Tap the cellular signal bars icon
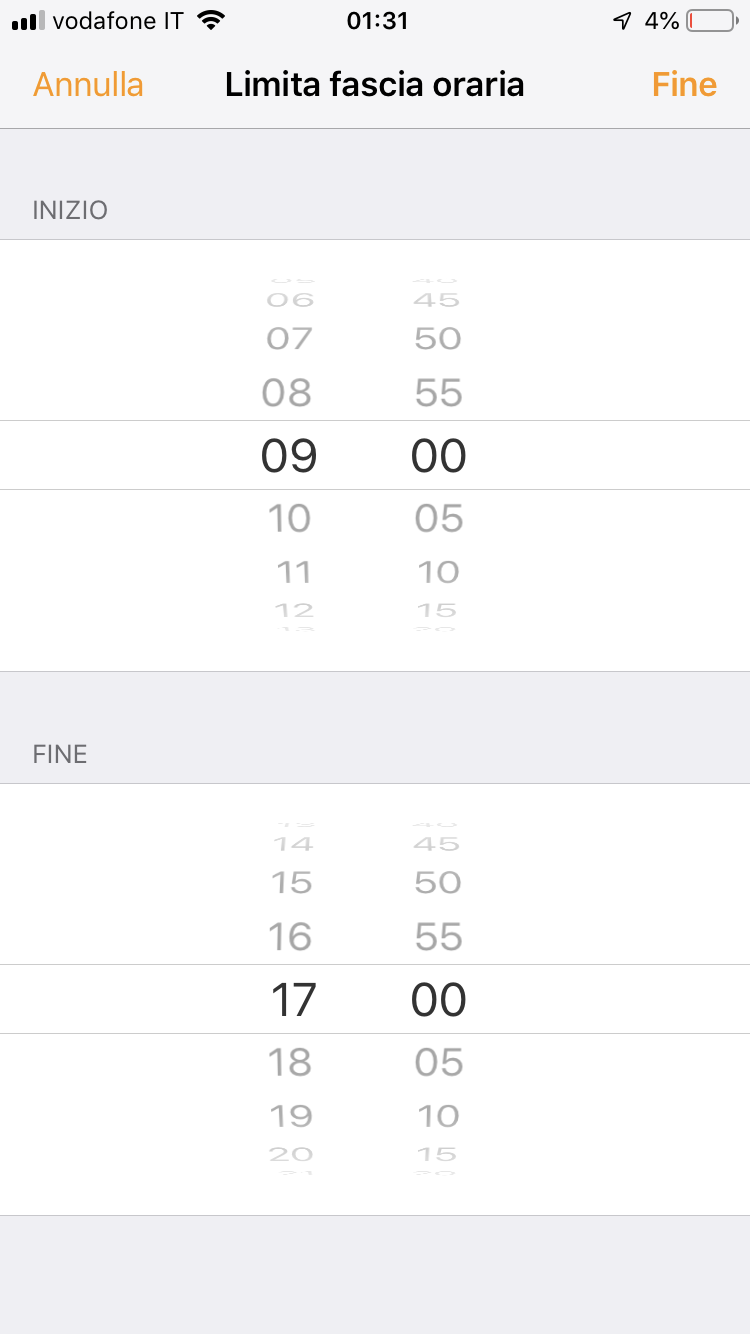Viewport: 750px width, 1334px height. pos(28,21)
